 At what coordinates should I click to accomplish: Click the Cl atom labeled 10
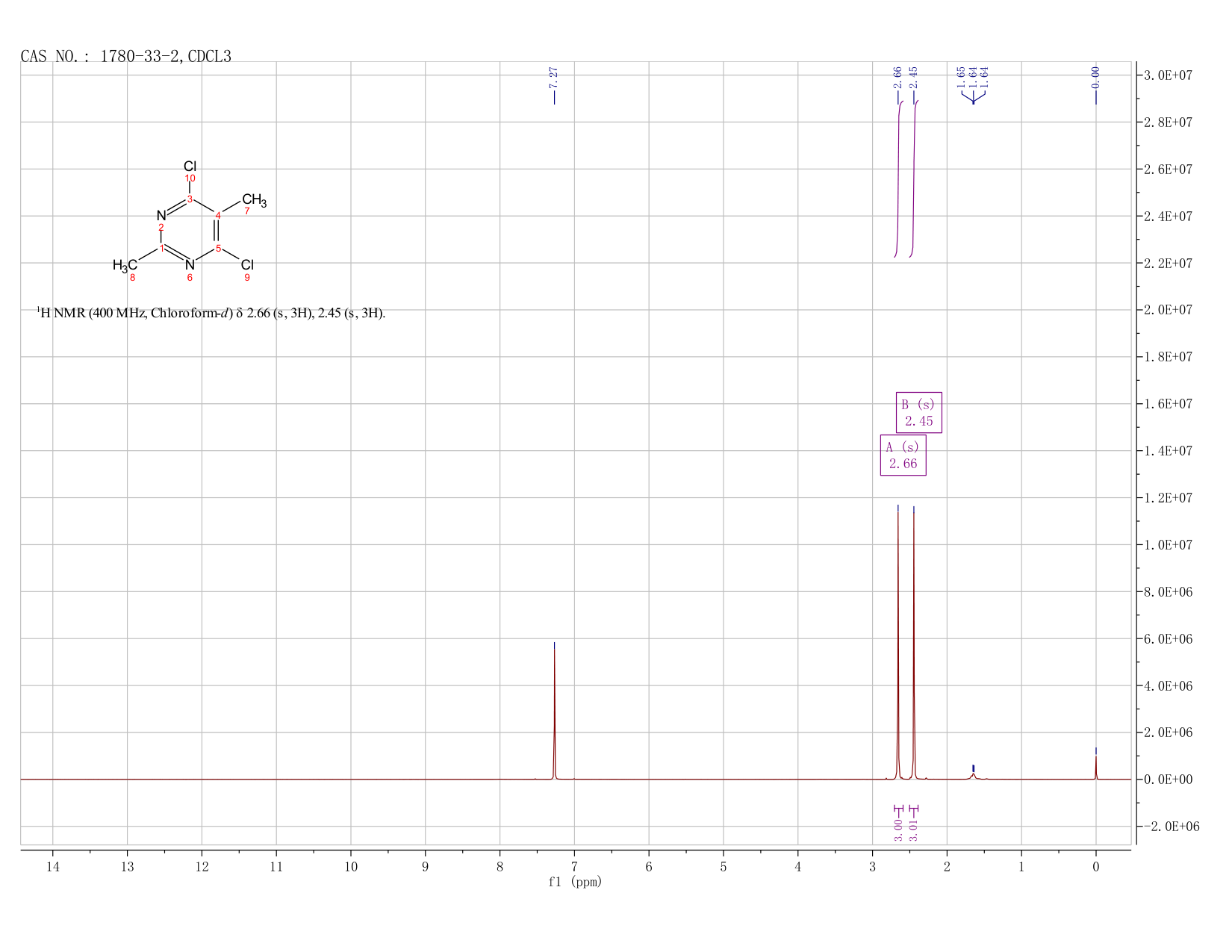click(190, 167)
